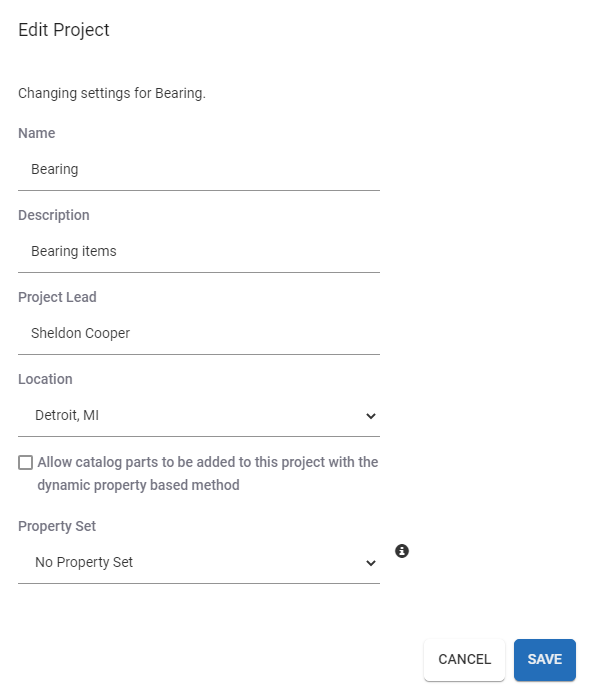Click the Name field label
This screenshot has height=699, width=593.
pyautogui.click(x=37, y=133)
